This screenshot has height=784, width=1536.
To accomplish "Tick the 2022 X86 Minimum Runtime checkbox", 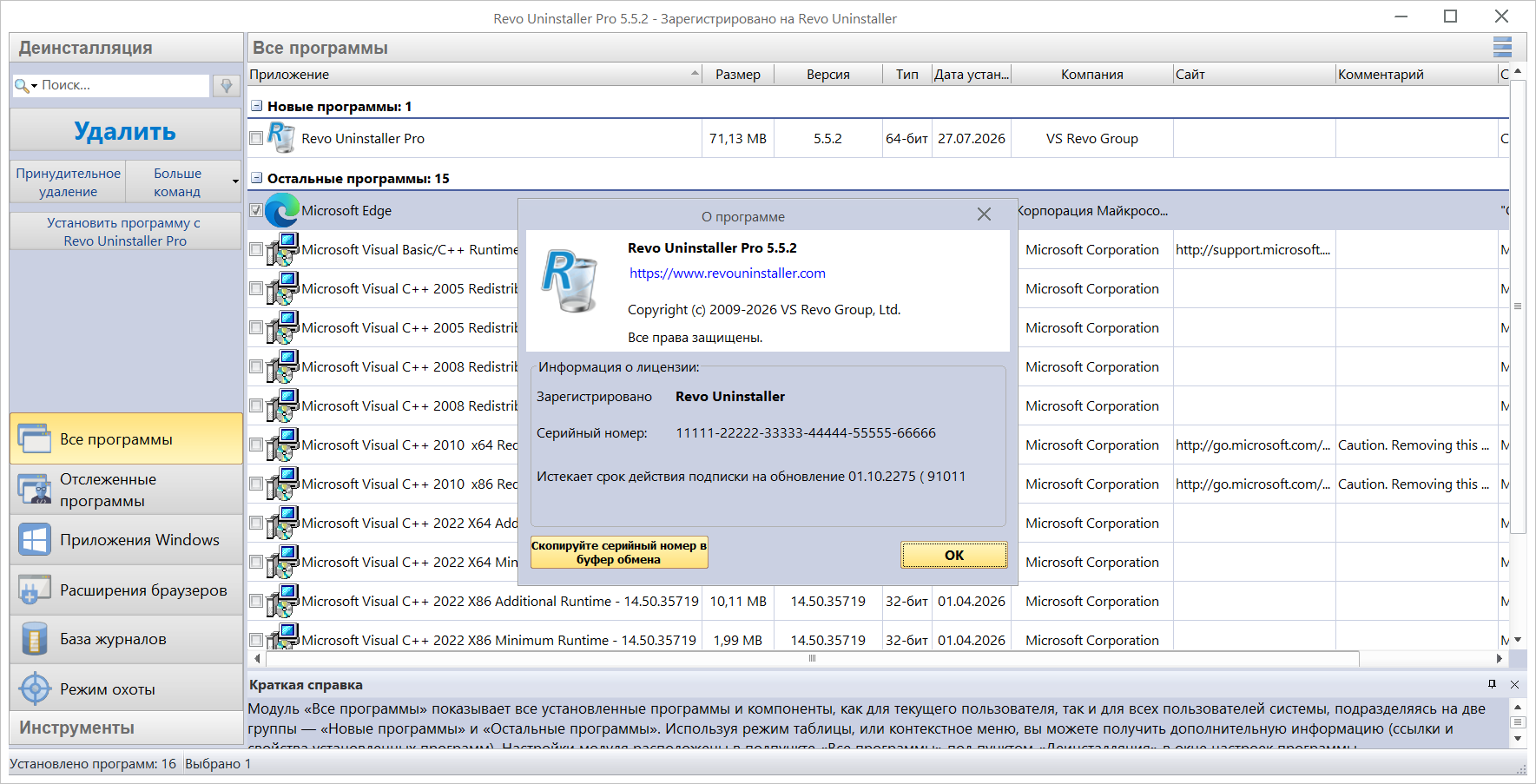I will click(x=256, y=640).
